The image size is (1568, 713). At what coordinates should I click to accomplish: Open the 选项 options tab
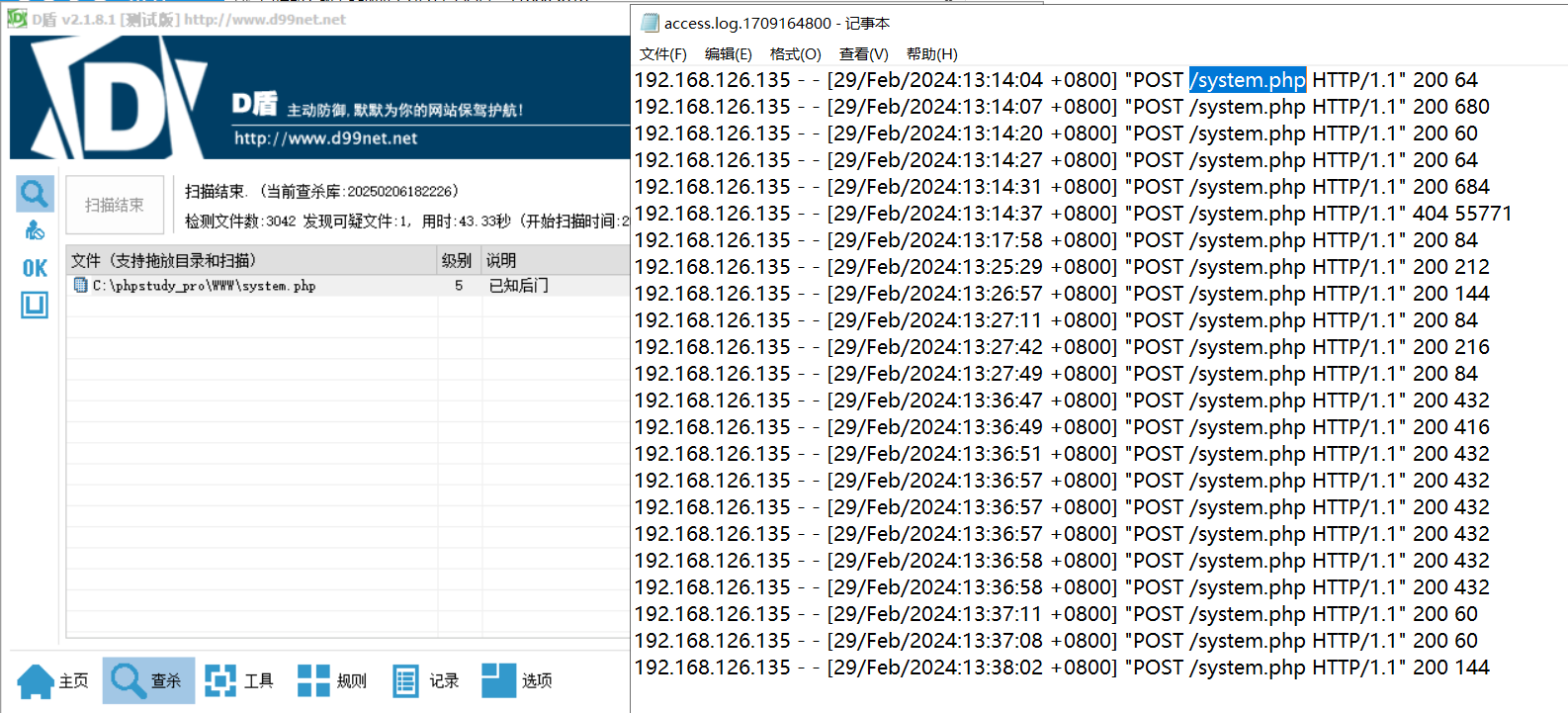pos(517,680)
